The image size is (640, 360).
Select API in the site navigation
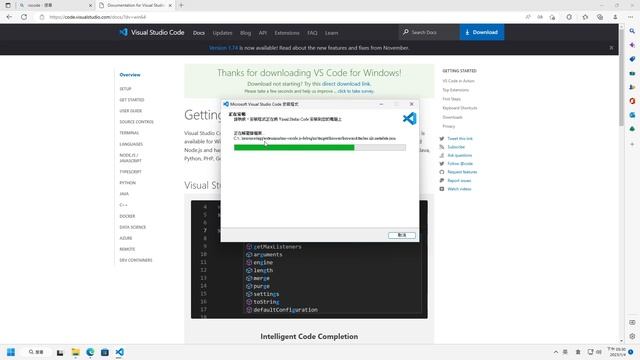pos(262,33)
